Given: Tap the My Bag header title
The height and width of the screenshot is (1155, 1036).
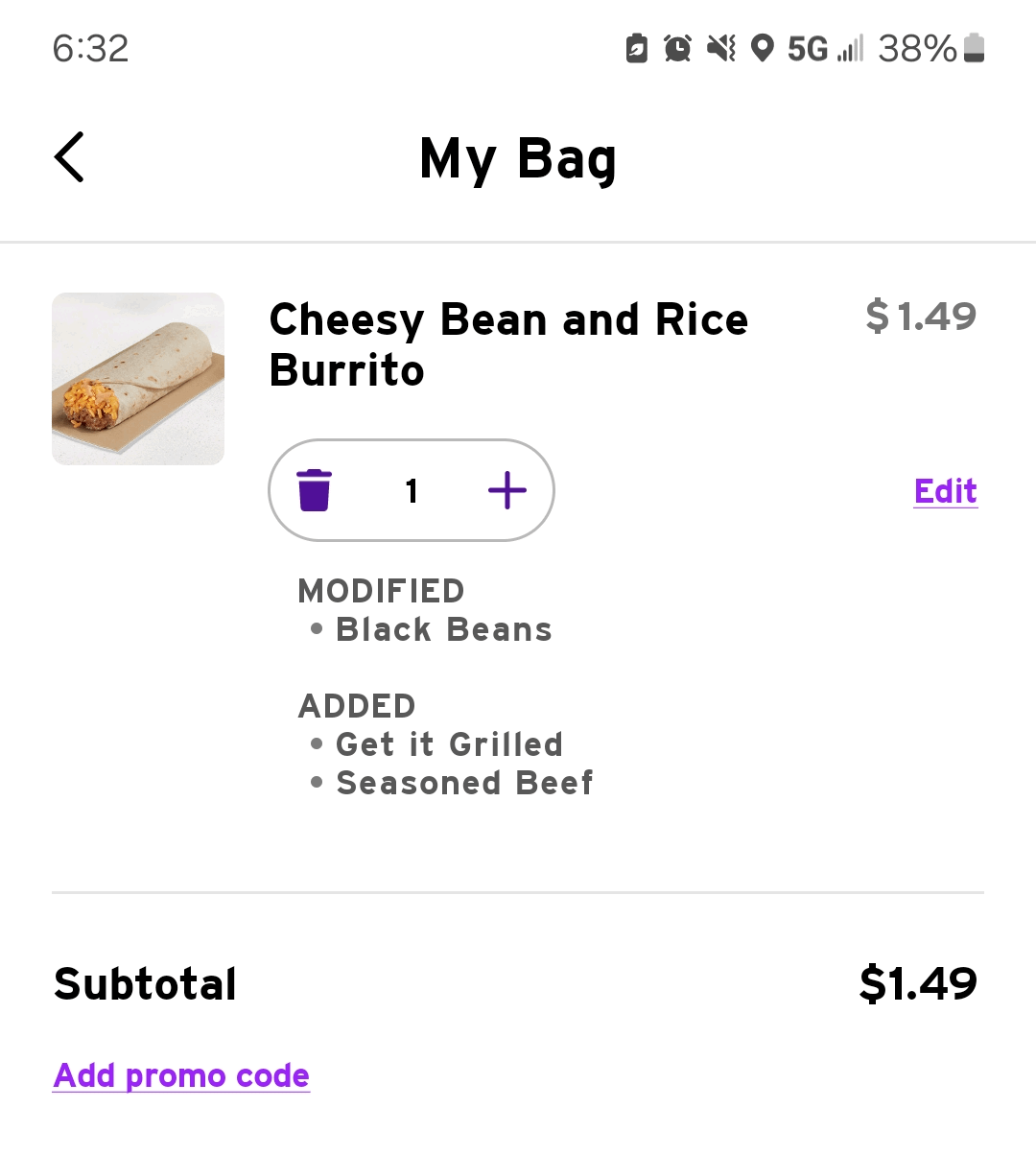Looking at the screenshot, I should point(518,158).
